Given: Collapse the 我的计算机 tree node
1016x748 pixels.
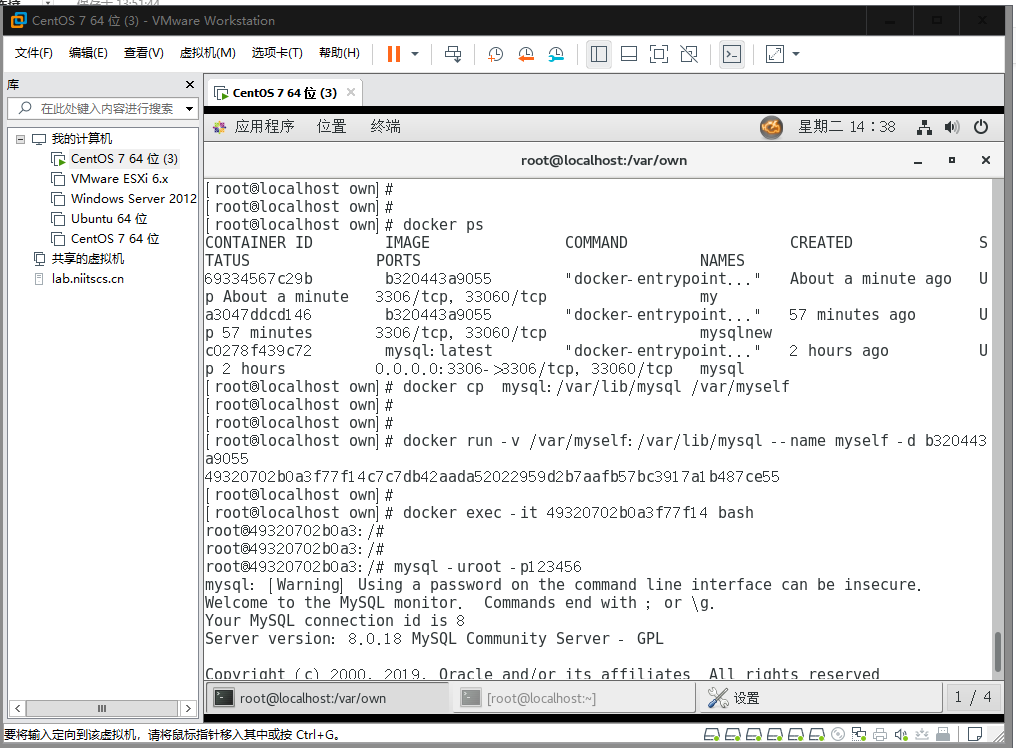Looking at the screenshot, I should tap(21, 139).
